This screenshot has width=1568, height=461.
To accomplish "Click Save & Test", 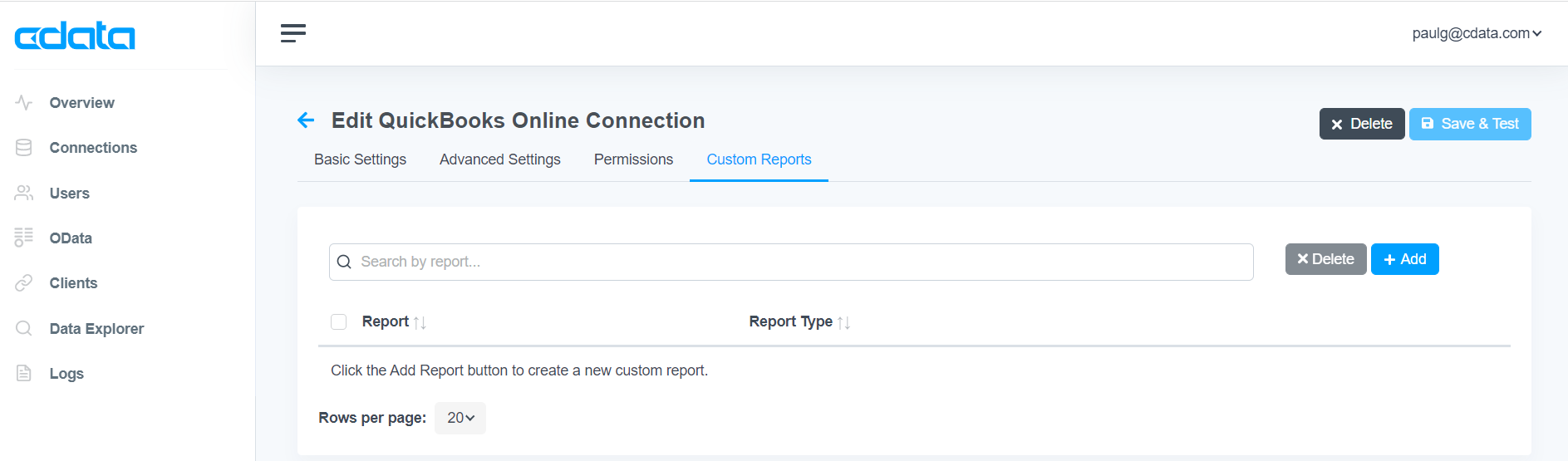I will click(1470, 124).
